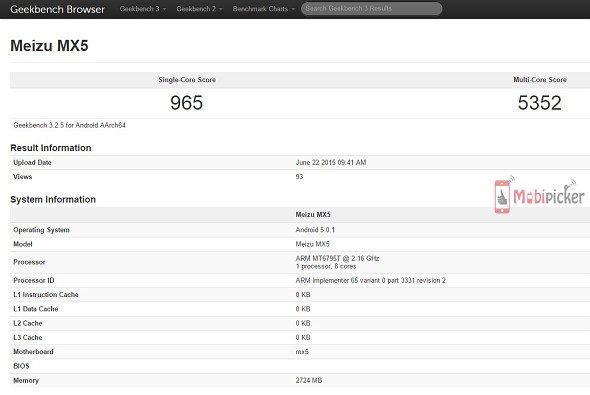Select the BIOS row label
Image resolution: width=590 pixels, height=395 pixels.
point(21,366)
